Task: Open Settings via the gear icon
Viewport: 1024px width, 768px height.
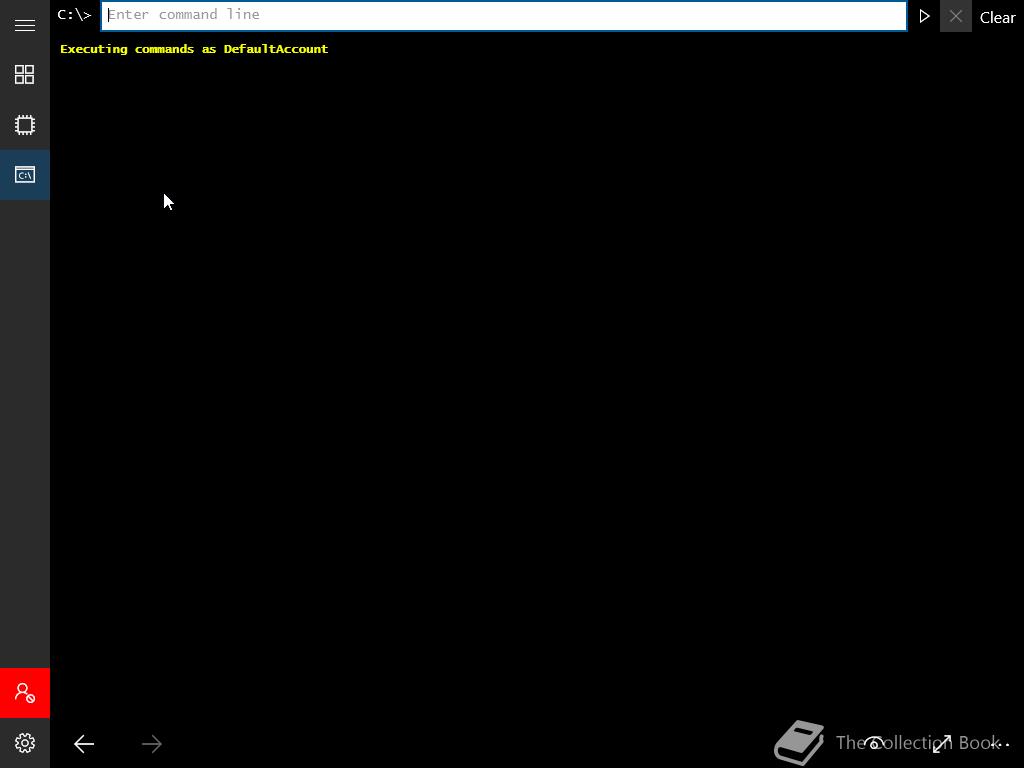Action: click(25, 743)
